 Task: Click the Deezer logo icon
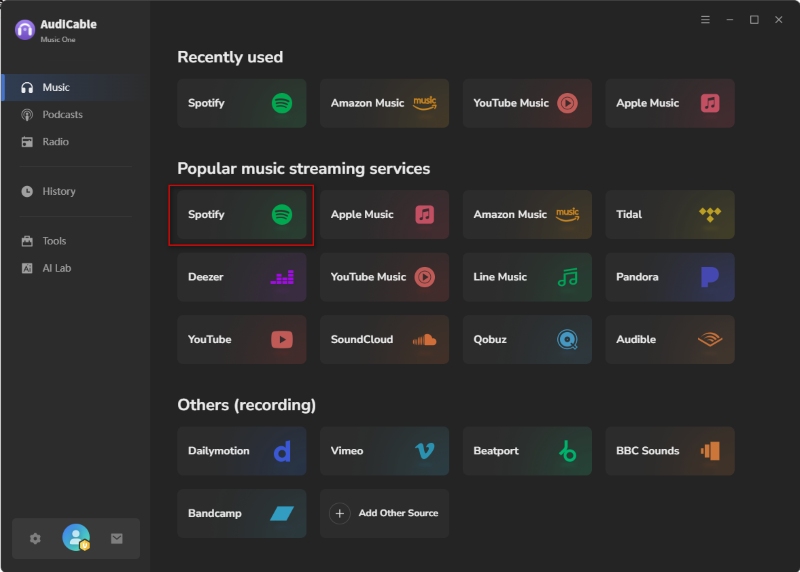pos(282,277)
